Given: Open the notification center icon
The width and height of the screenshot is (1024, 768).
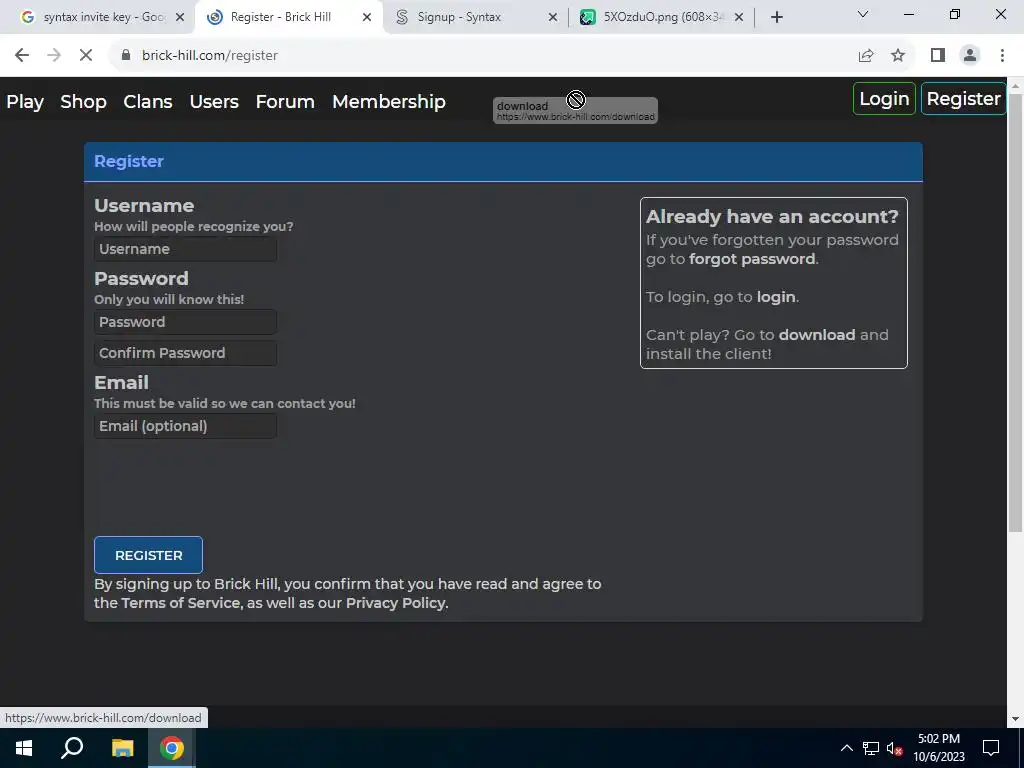Looking at the screenshot, I should tap(991, 748).
